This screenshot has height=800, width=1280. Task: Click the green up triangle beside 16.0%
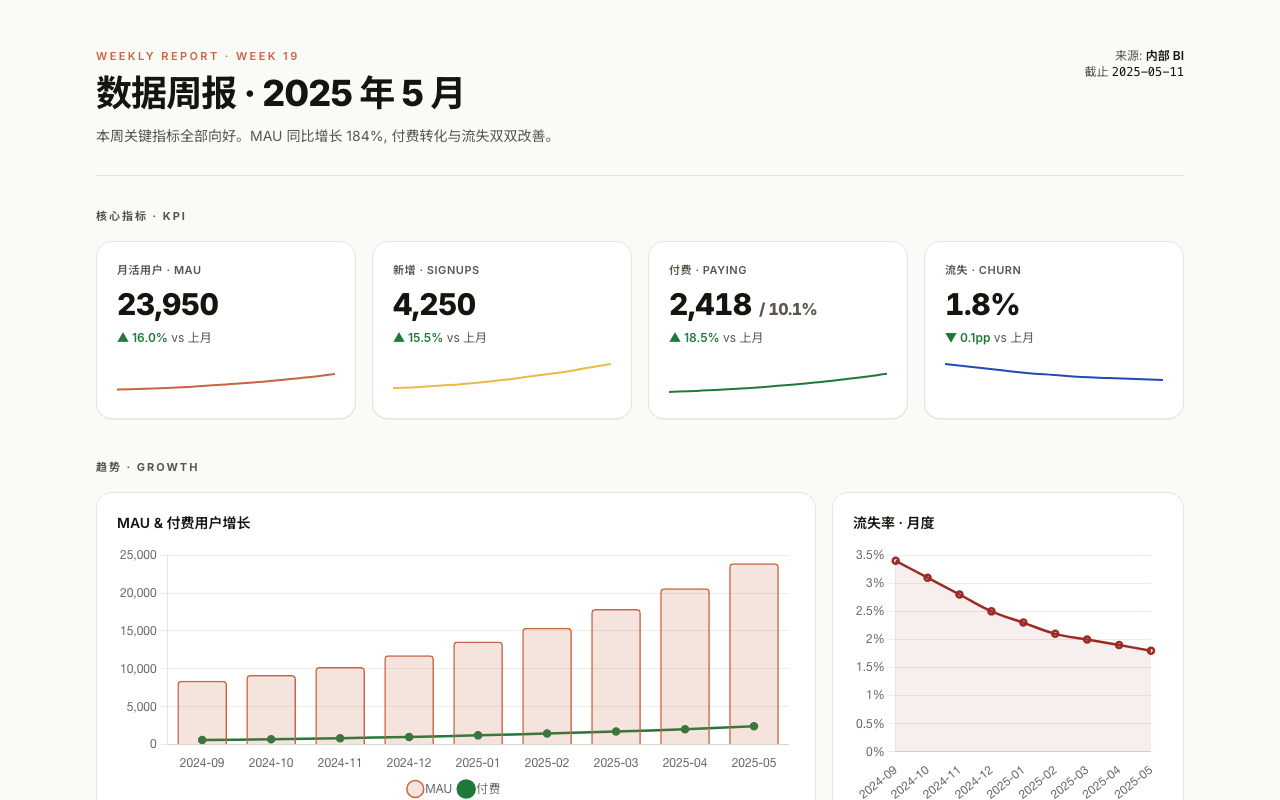[x=123, y=338]
